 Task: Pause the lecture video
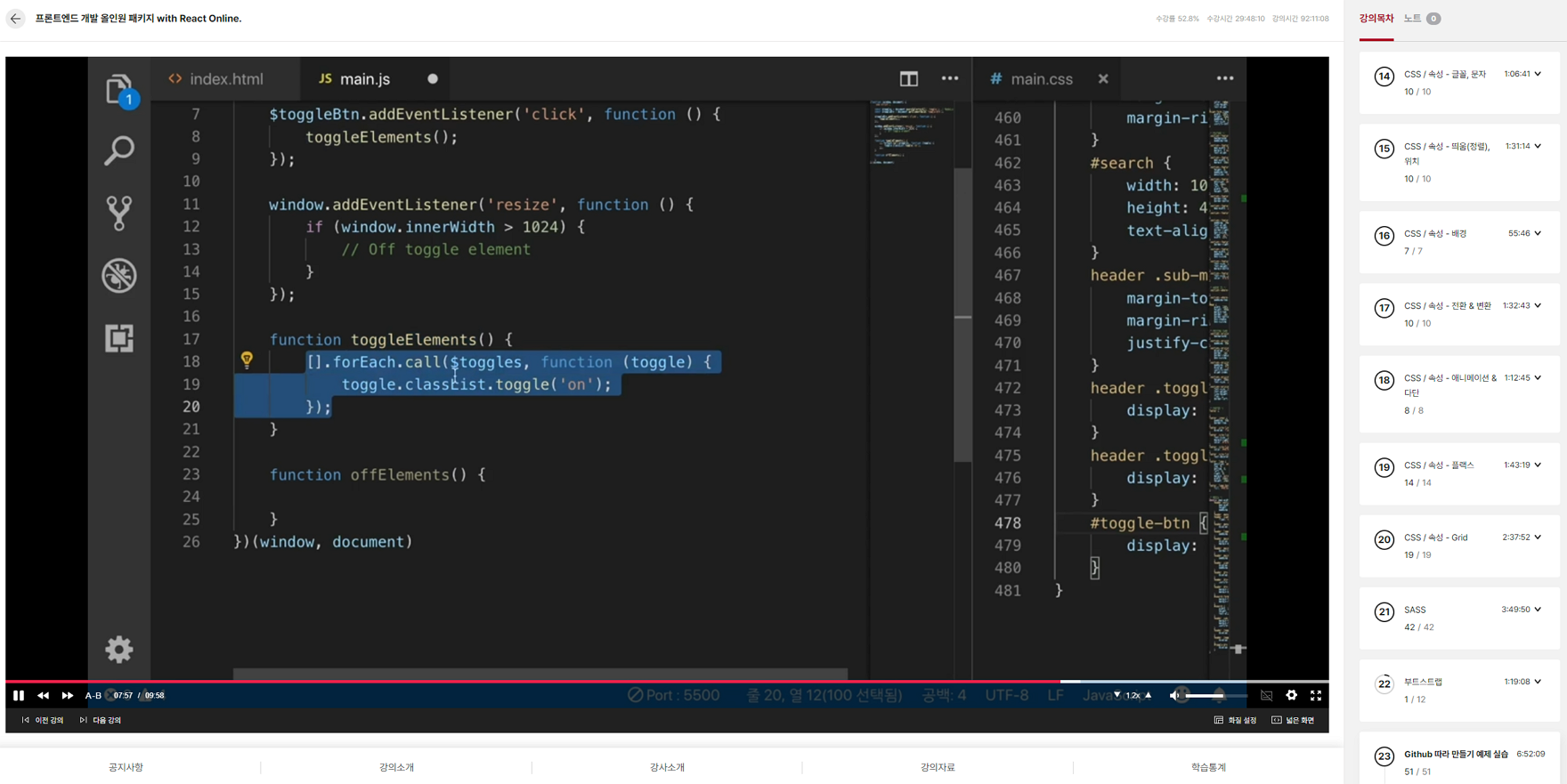click(19, 695)
